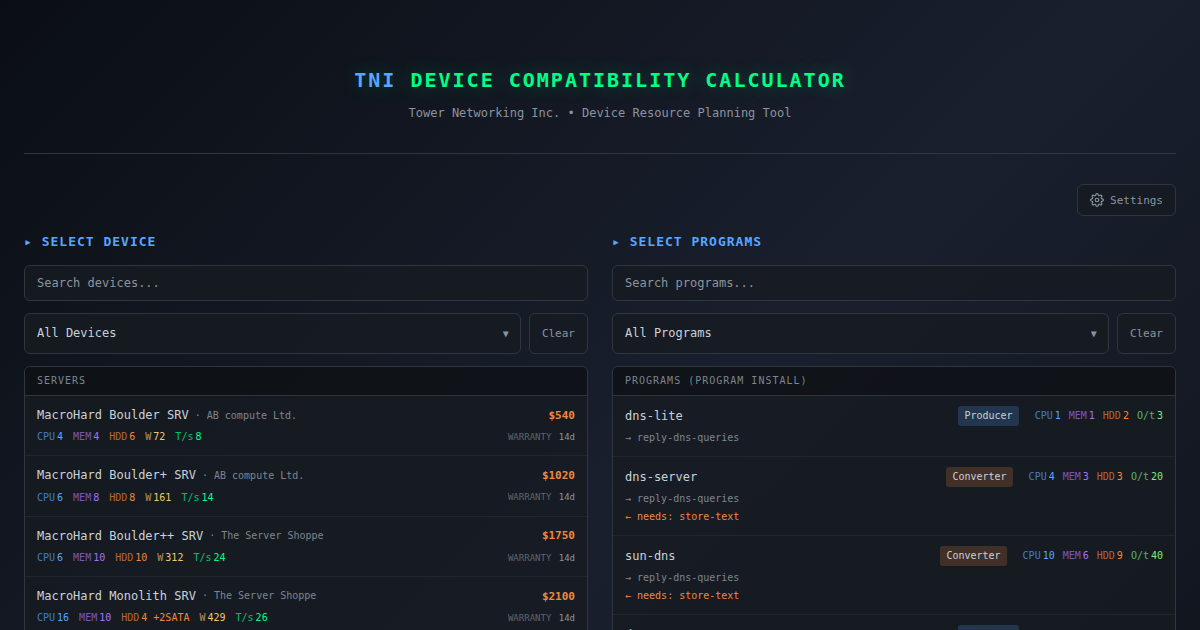Image resolution: width=1200 pixels, height=630 pixels.
Task: Select the dns-server program
Action: click(x=894, y=496)
